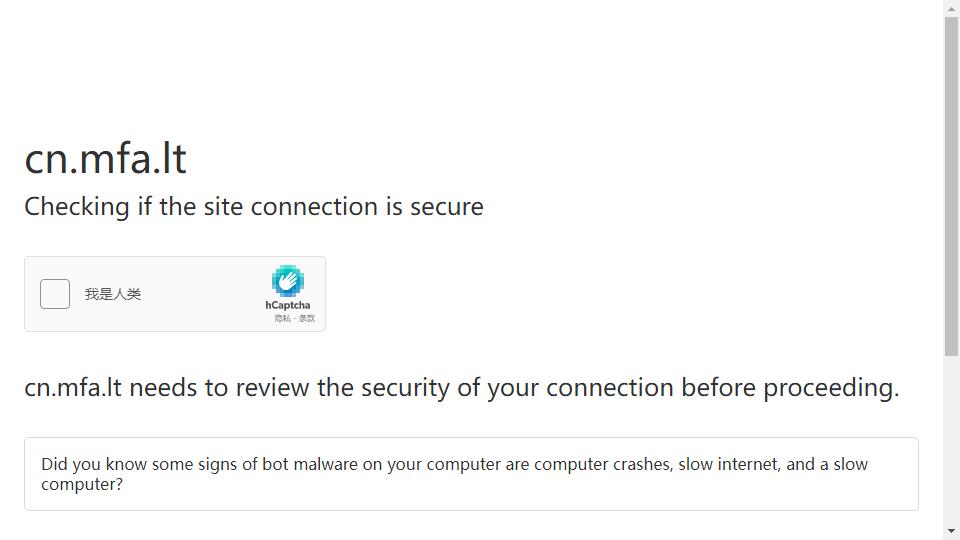Click the empty scrollbar track below thumb

click(951, 440)
